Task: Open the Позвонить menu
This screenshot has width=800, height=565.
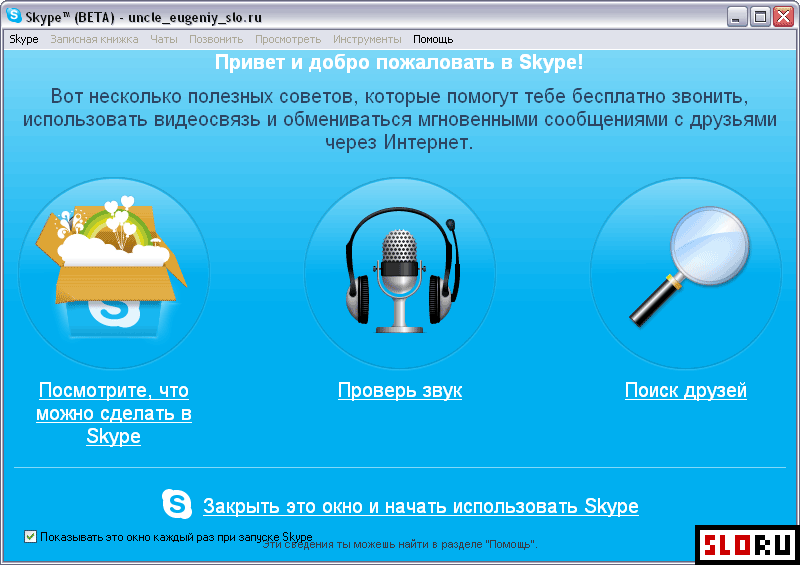Action: tap(216, 39)
